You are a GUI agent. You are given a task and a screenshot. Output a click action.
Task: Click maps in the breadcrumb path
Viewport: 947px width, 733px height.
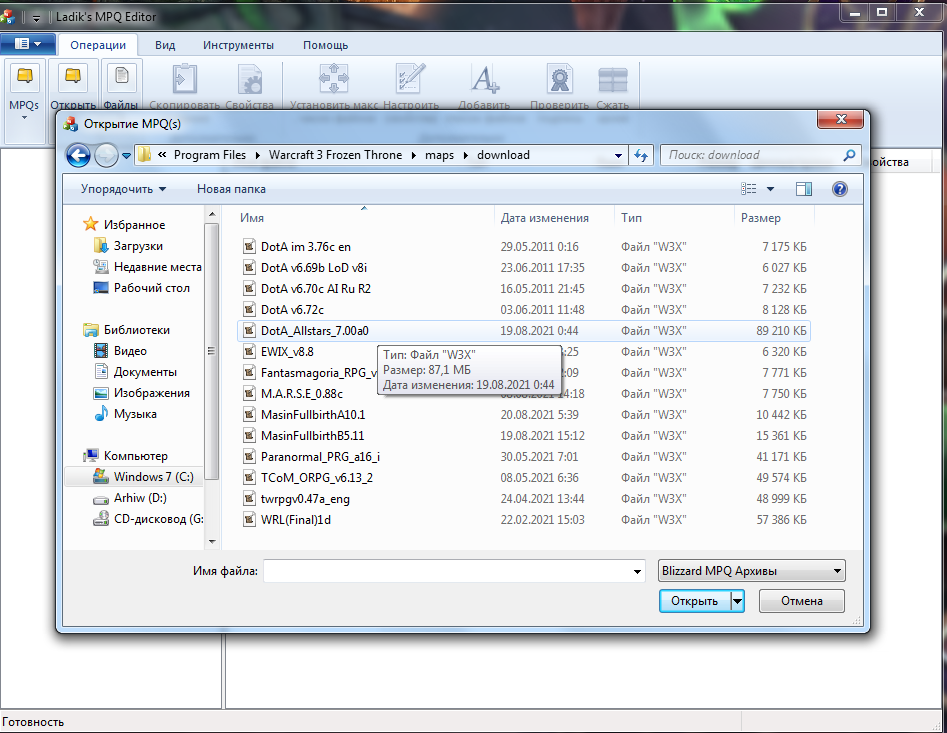(439, 155)
